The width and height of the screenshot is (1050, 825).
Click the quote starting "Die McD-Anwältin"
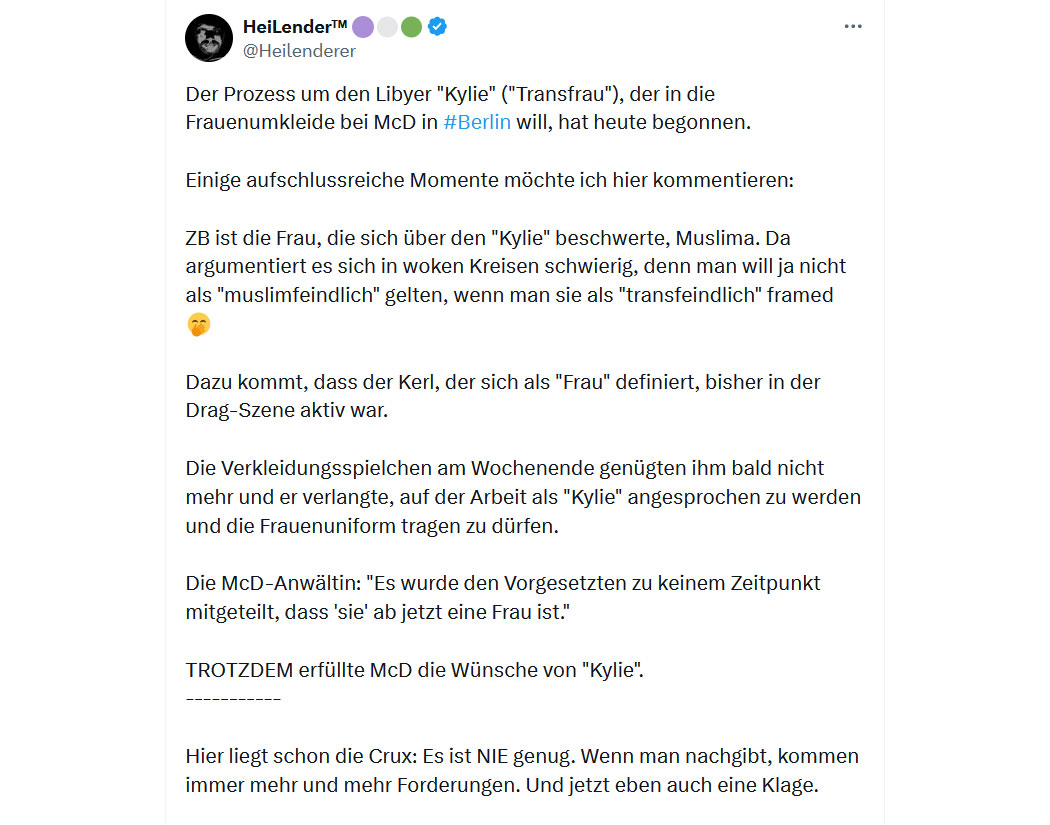coord(503,597)
